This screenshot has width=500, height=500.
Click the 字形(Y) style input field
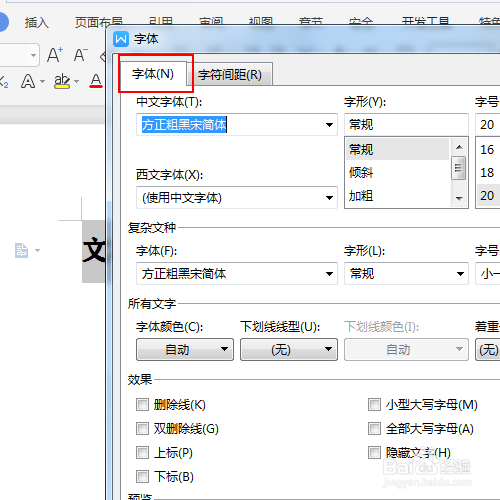tap(406, 125)
